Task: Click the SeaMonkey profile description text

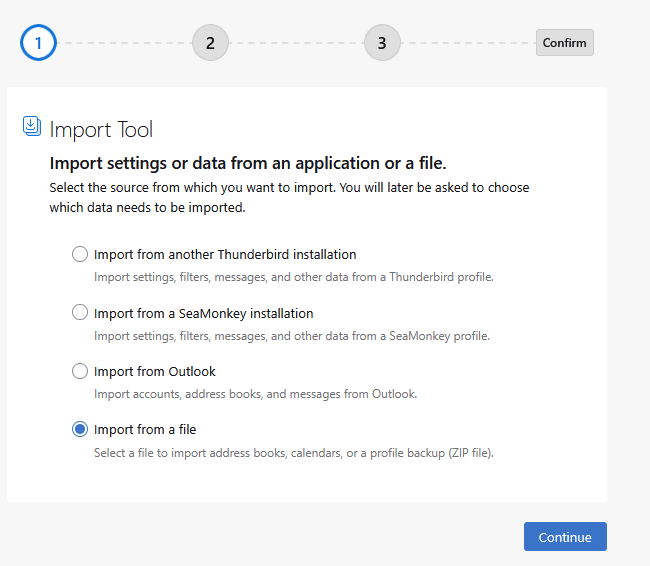Action: pyautogui.click(x=291, y=336)
